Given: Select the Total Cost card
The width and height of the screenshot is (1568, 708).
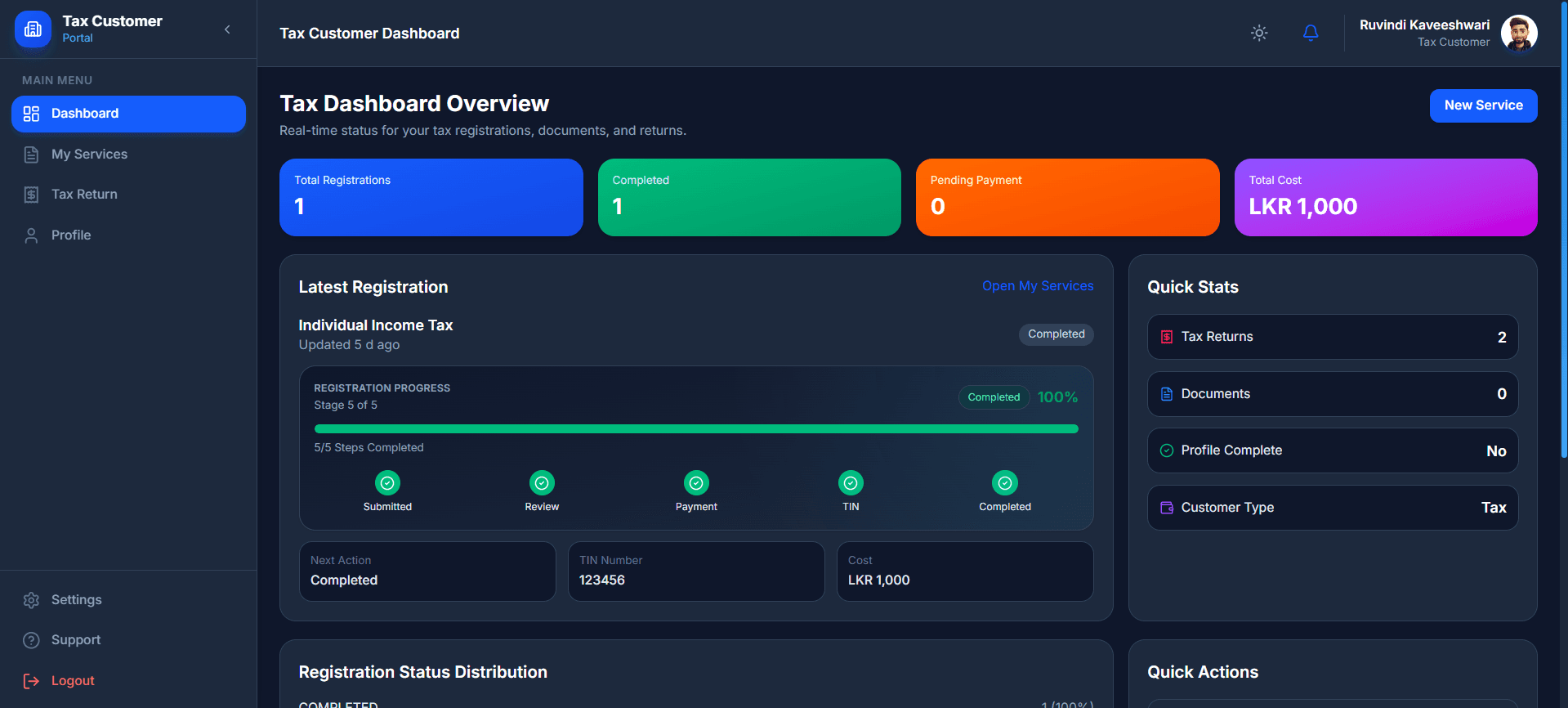Looking at the screenshot, I should pos(1386,198).
